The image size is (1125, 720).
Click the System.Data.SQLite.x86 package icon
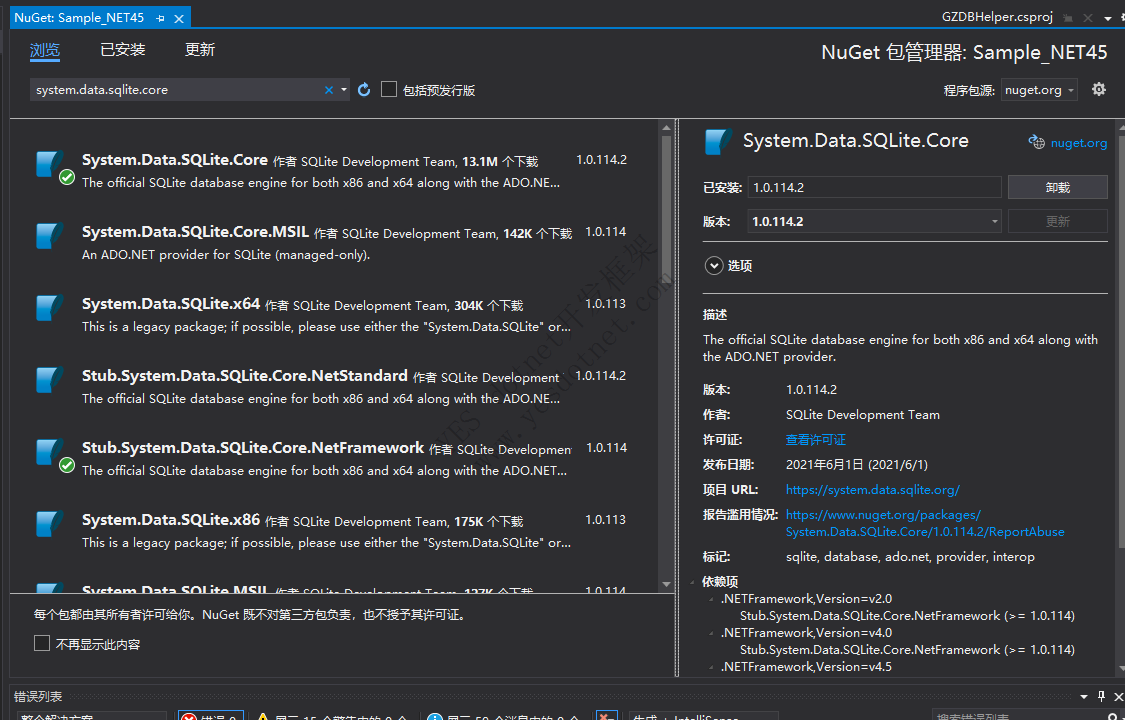coord(49,524)
